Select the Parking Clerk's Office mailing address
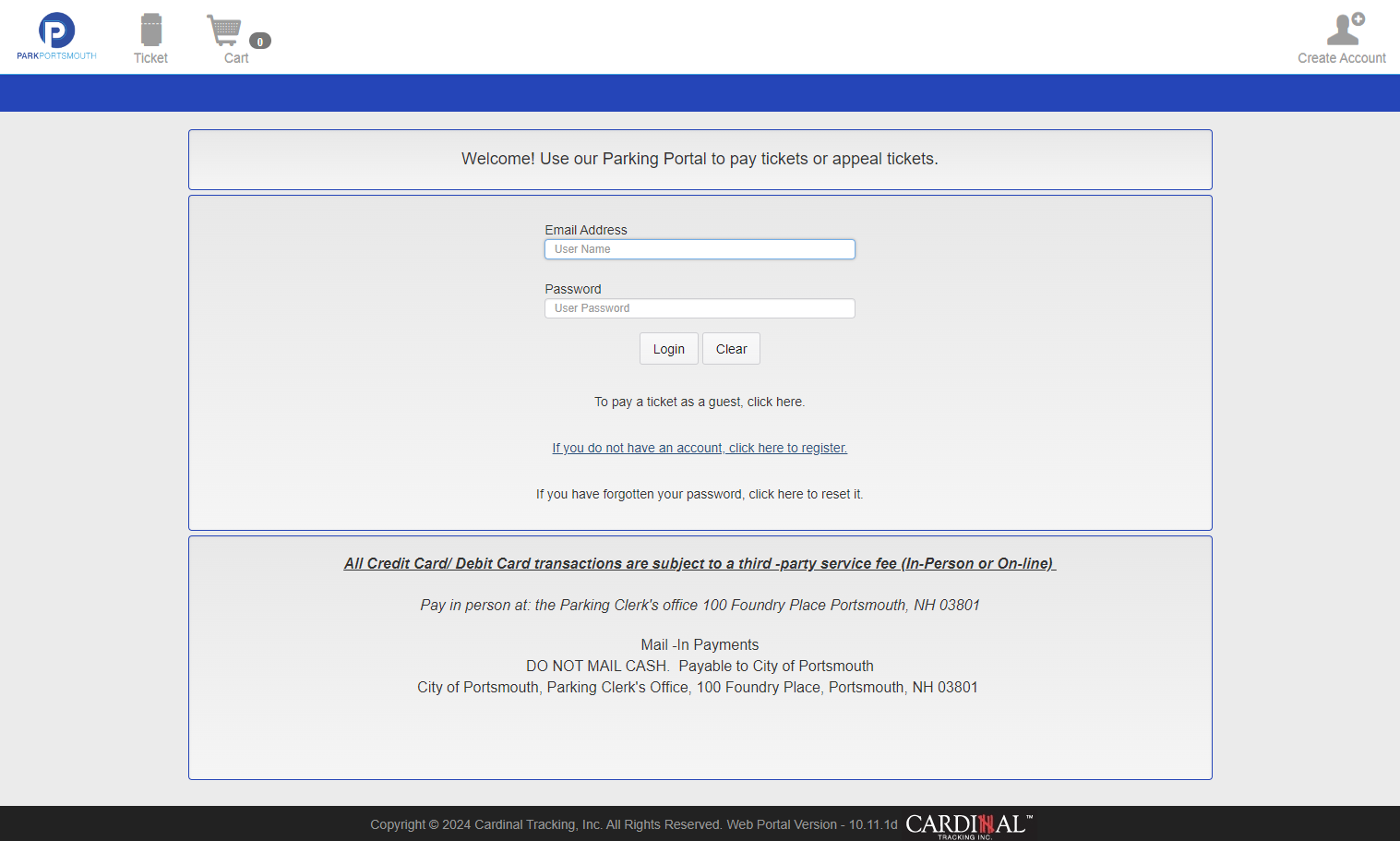Image resolution: width=1400 pixels, height=841 pixels. [x=698, y=687]
